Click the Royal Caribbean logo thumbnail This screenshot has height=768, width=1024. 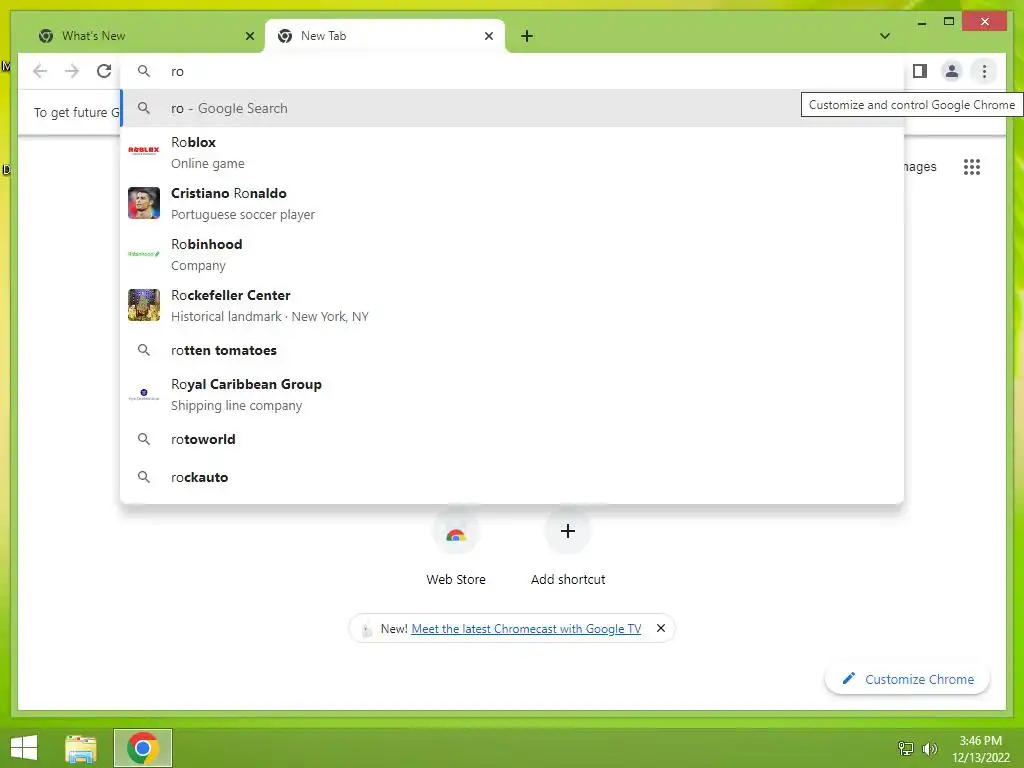[144, 394]
